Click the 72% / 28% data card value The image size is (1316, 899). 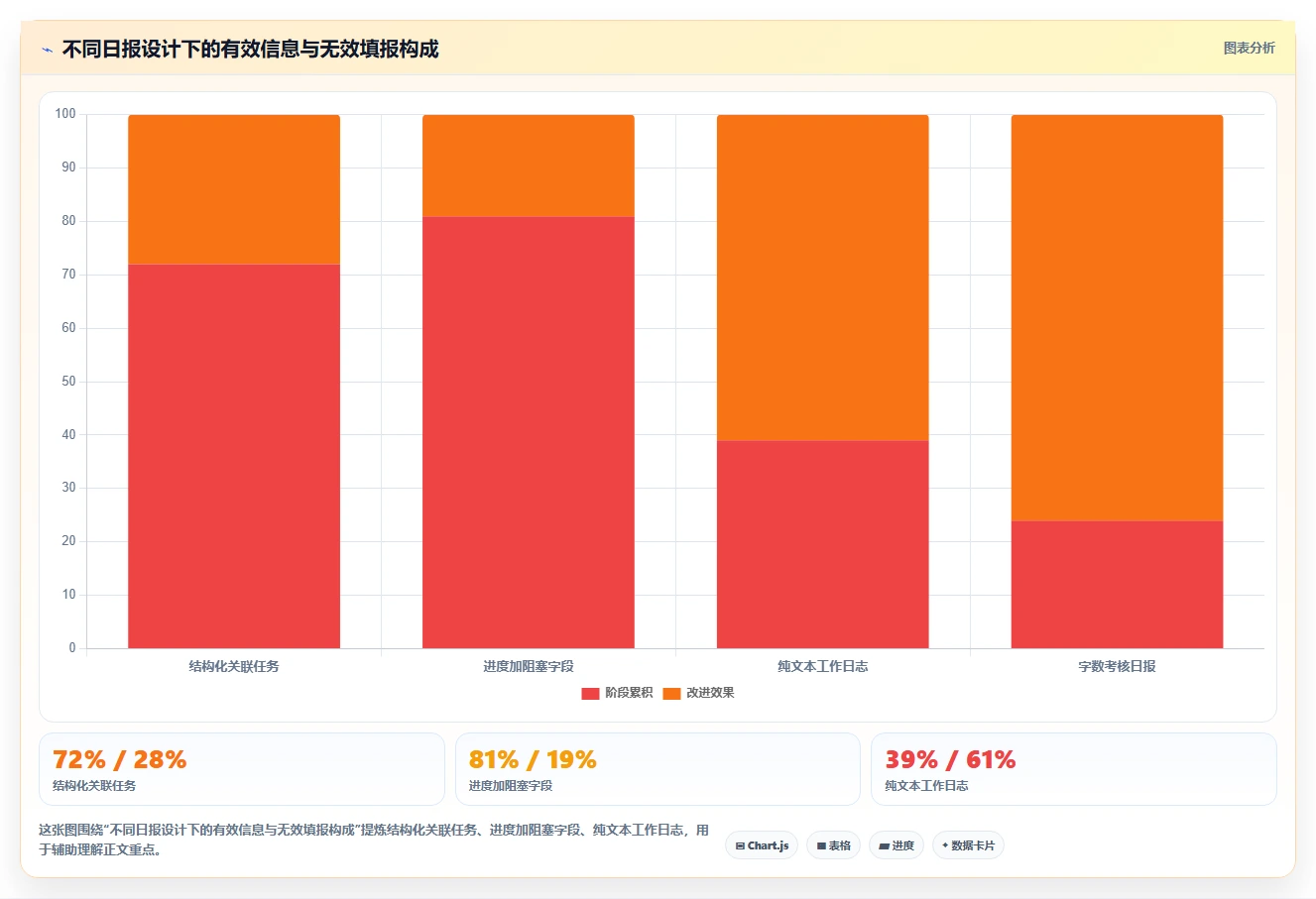pos(120,760)
